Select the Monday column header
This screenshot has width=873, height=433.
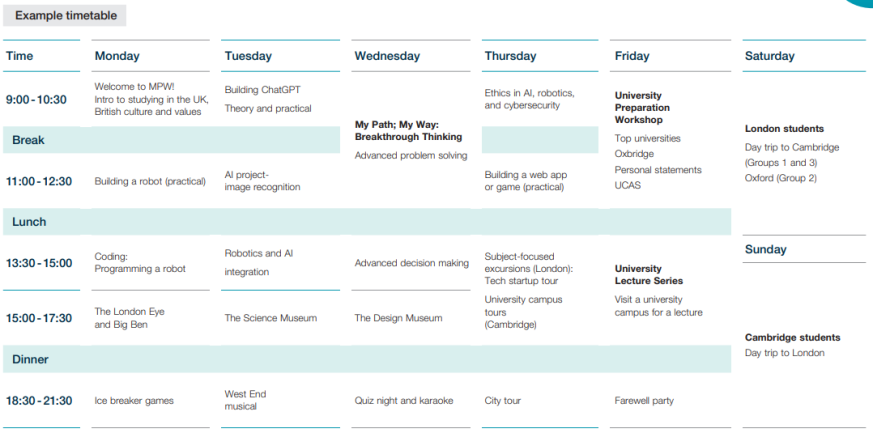(117, 56)
